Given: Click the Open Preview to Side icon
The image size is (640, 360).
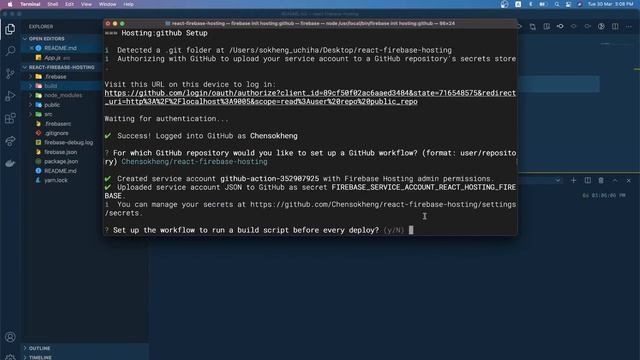Looking at the screenshot, I should point(546,27).
